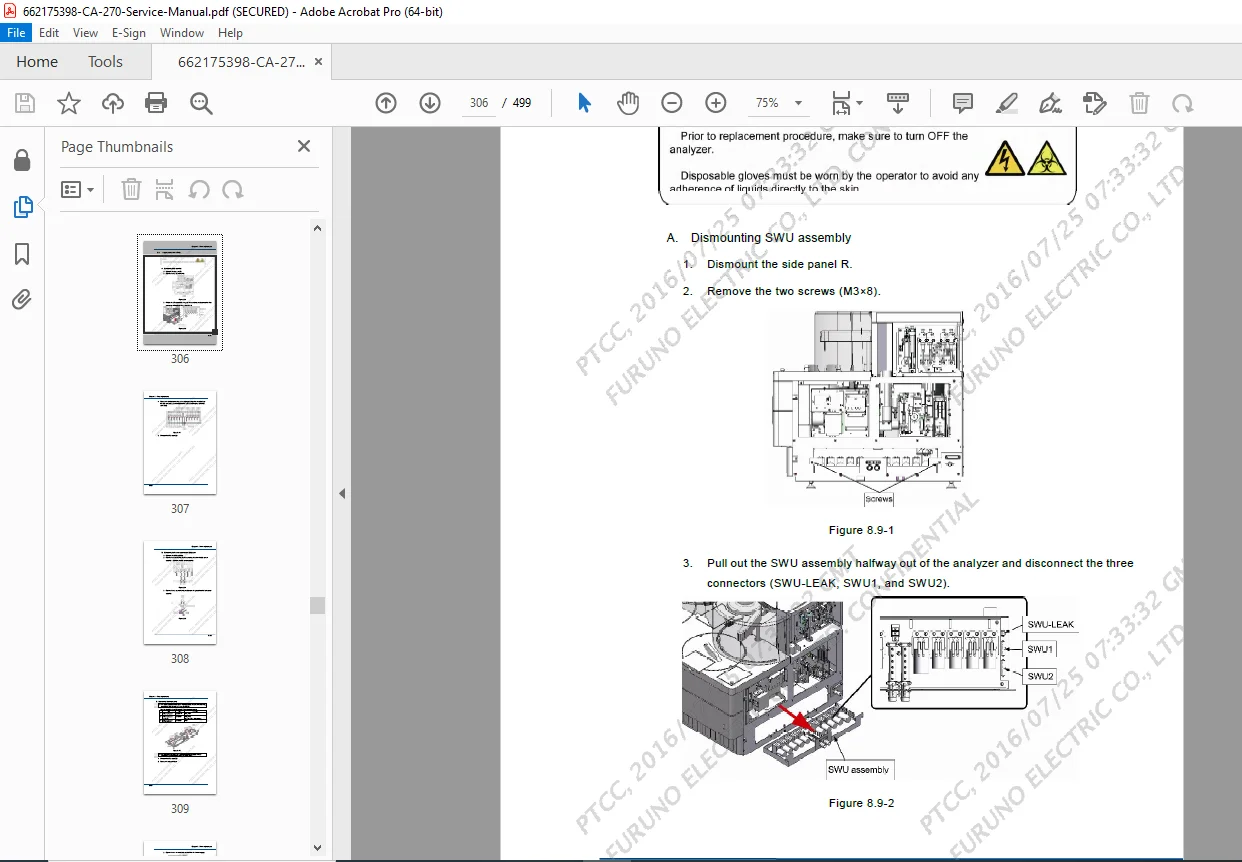Click the page number field showing 306
Viewport: 1242px width, 862px height.
[479, 103]
